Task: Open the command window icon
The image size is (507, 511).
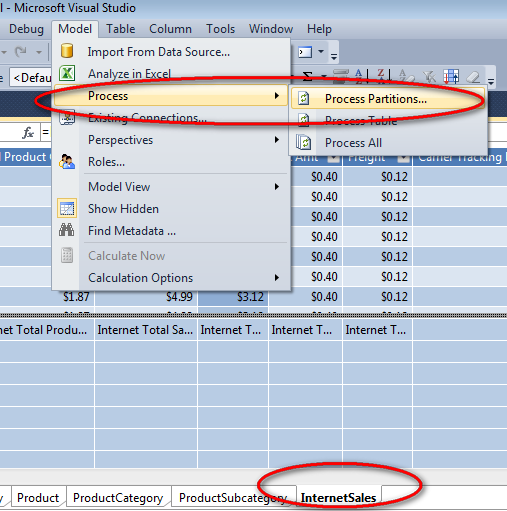Action: tap(305, 52)
